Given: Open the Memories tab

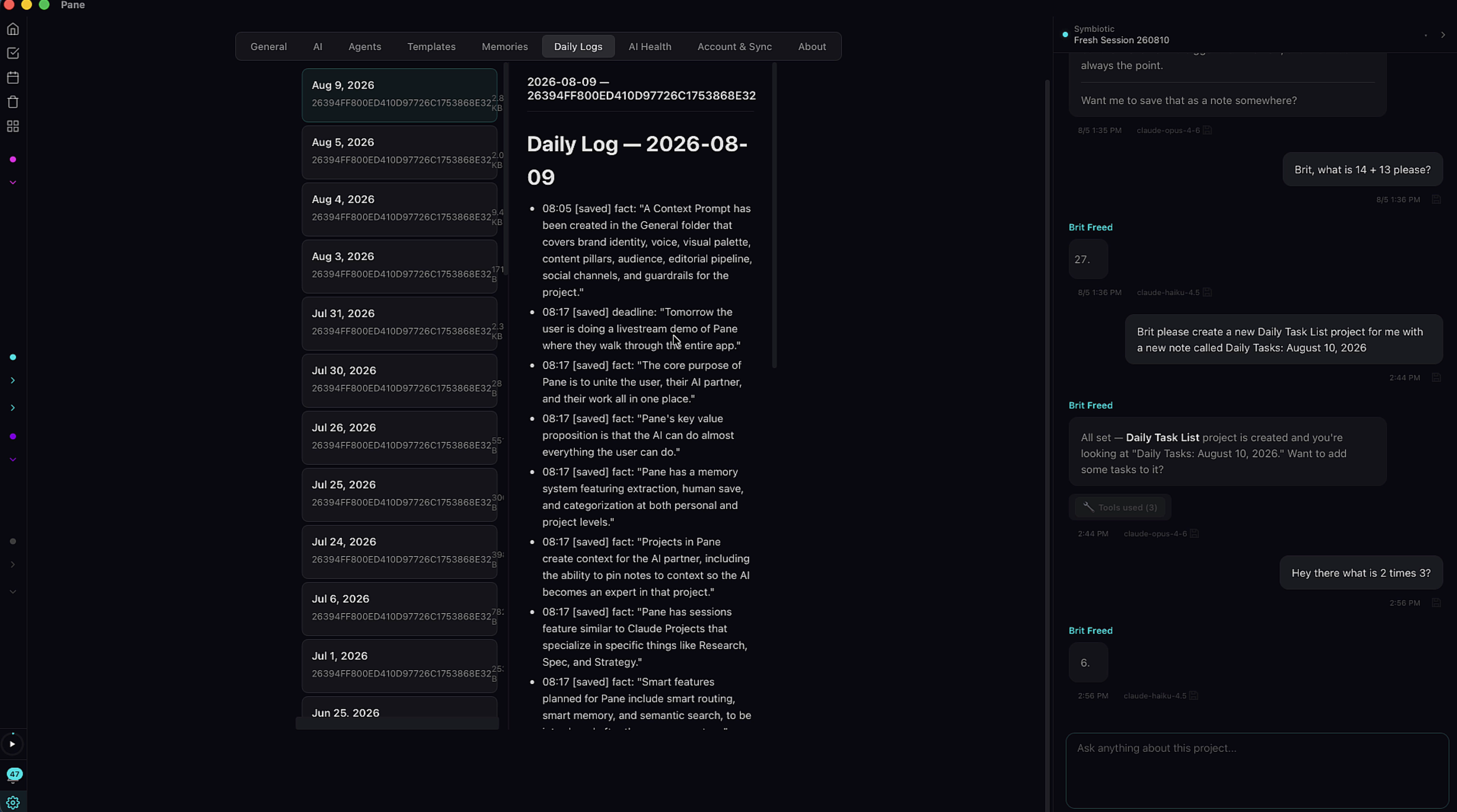Looking at the screenshot, I should click(x=505, y=46).
